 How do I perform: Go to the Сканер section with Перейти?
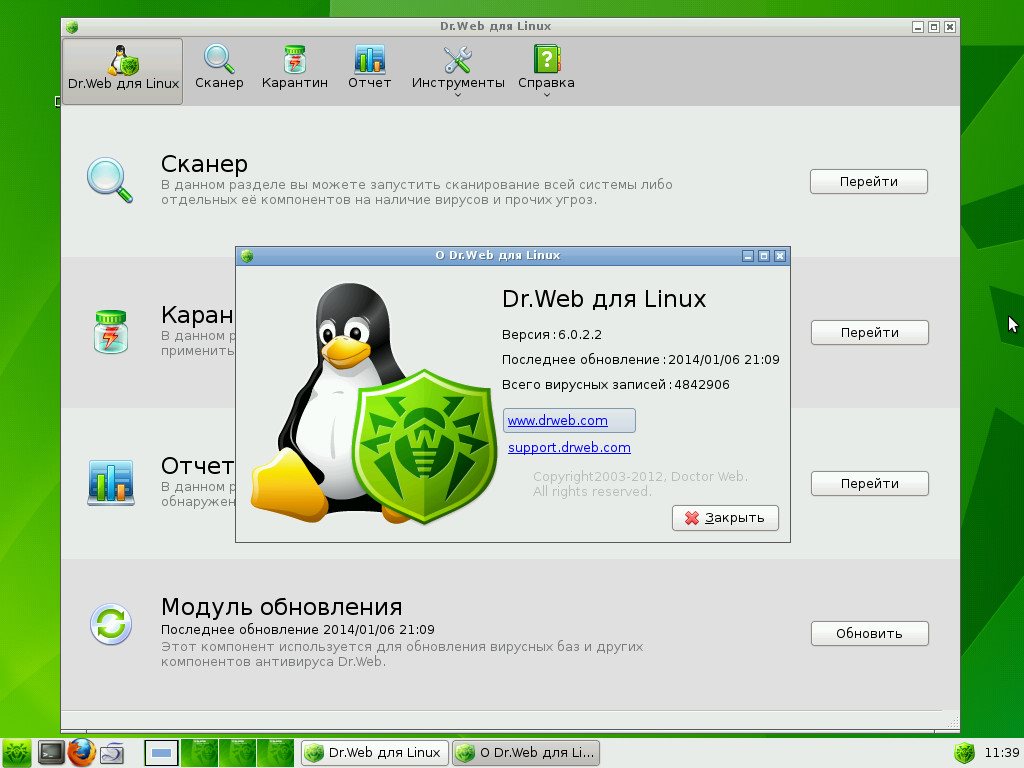point(869,182)
